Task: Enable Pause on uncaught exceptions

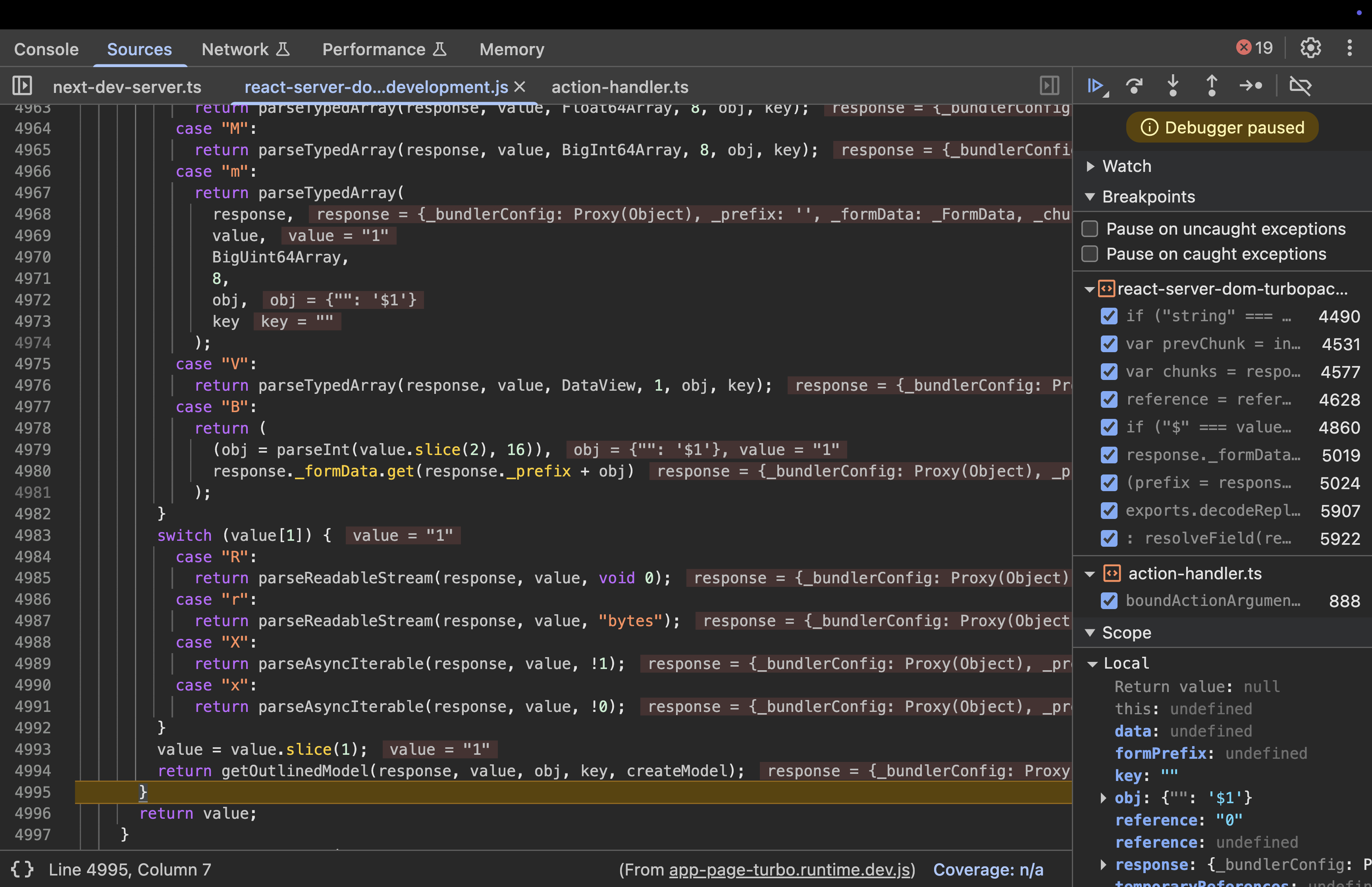Action: point(1090,229)
